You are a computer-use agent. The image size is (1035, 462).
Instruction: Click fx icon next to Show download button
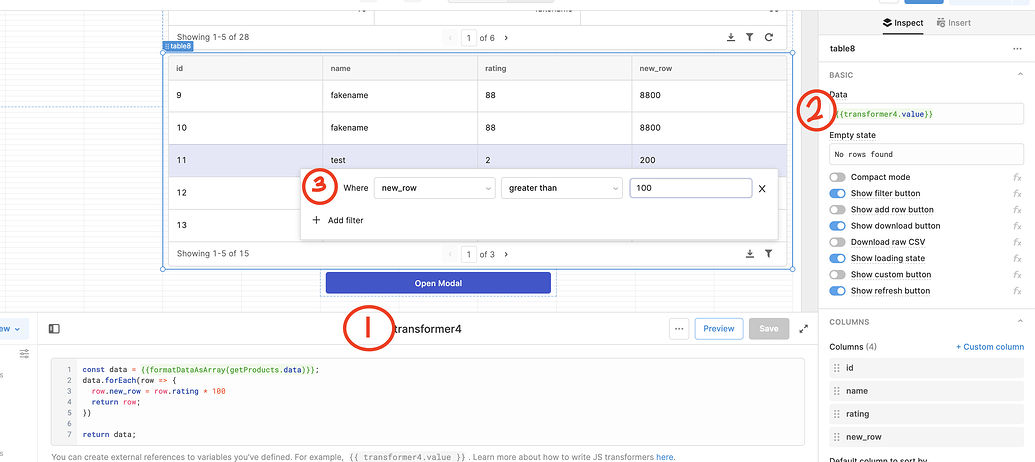[x=1017, y=226]
